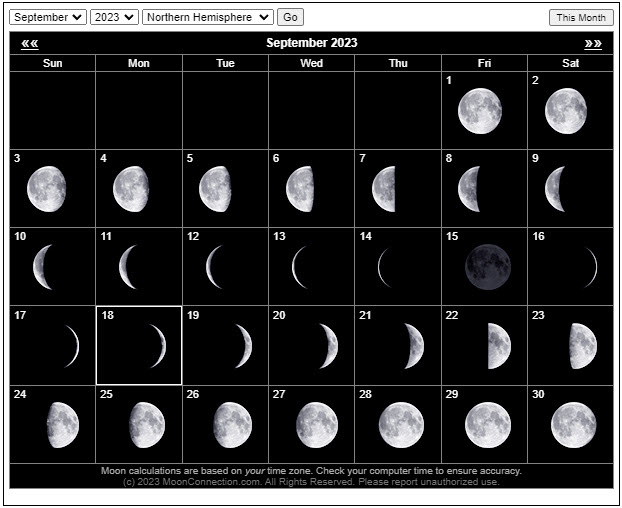Image resolution: width=622 pixels, height=508 pixels.
Task: Click the moon image for September 9
Action: [555, 189]
